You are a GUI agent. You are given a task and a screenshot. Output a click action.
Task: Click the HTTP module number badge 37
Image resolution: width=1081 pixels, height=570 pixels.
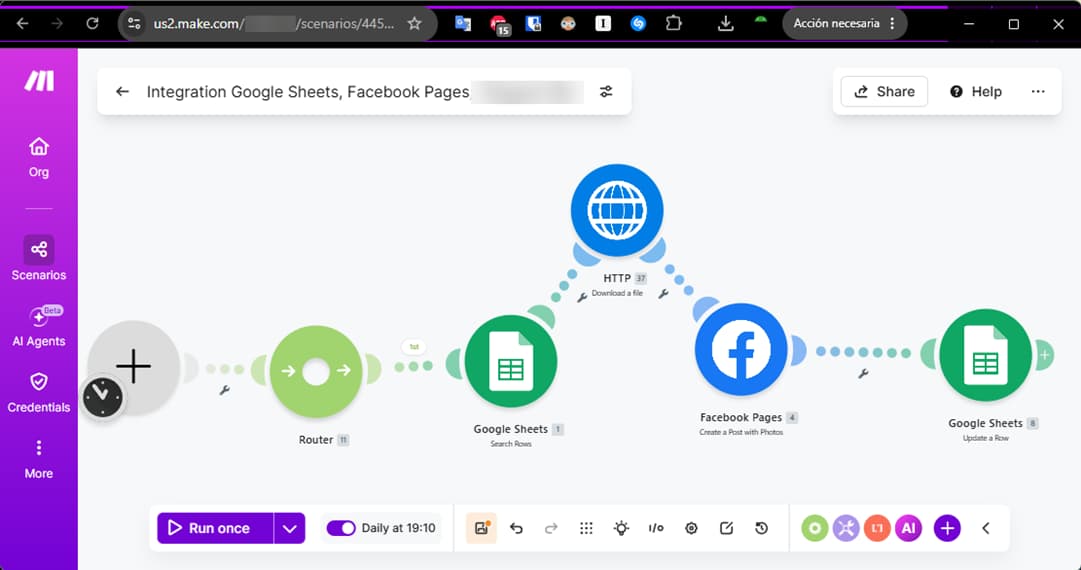click(x=640, y=278)
